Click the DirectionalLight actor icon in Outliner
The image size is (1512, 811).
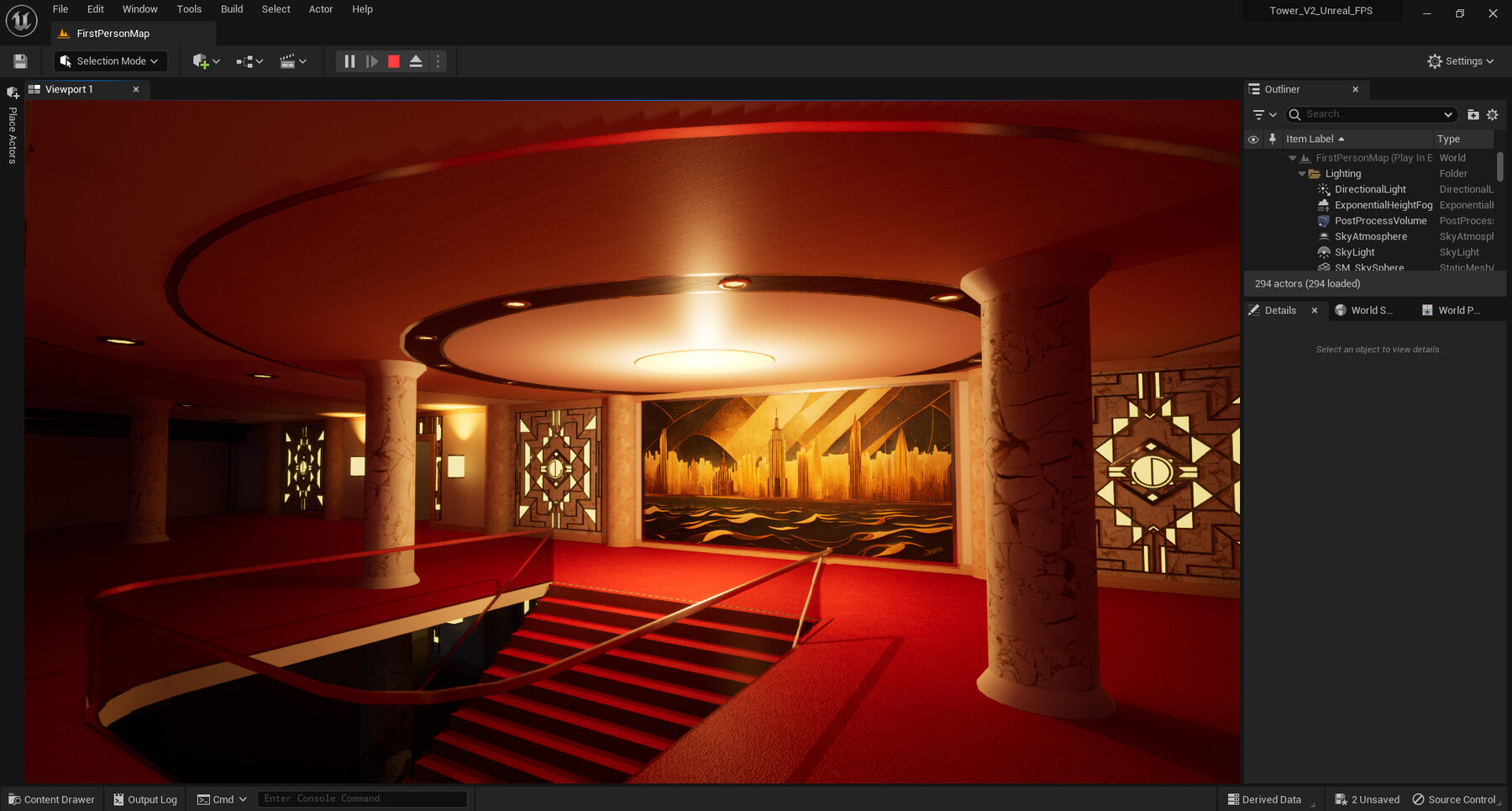click(x=1323, y=189)
